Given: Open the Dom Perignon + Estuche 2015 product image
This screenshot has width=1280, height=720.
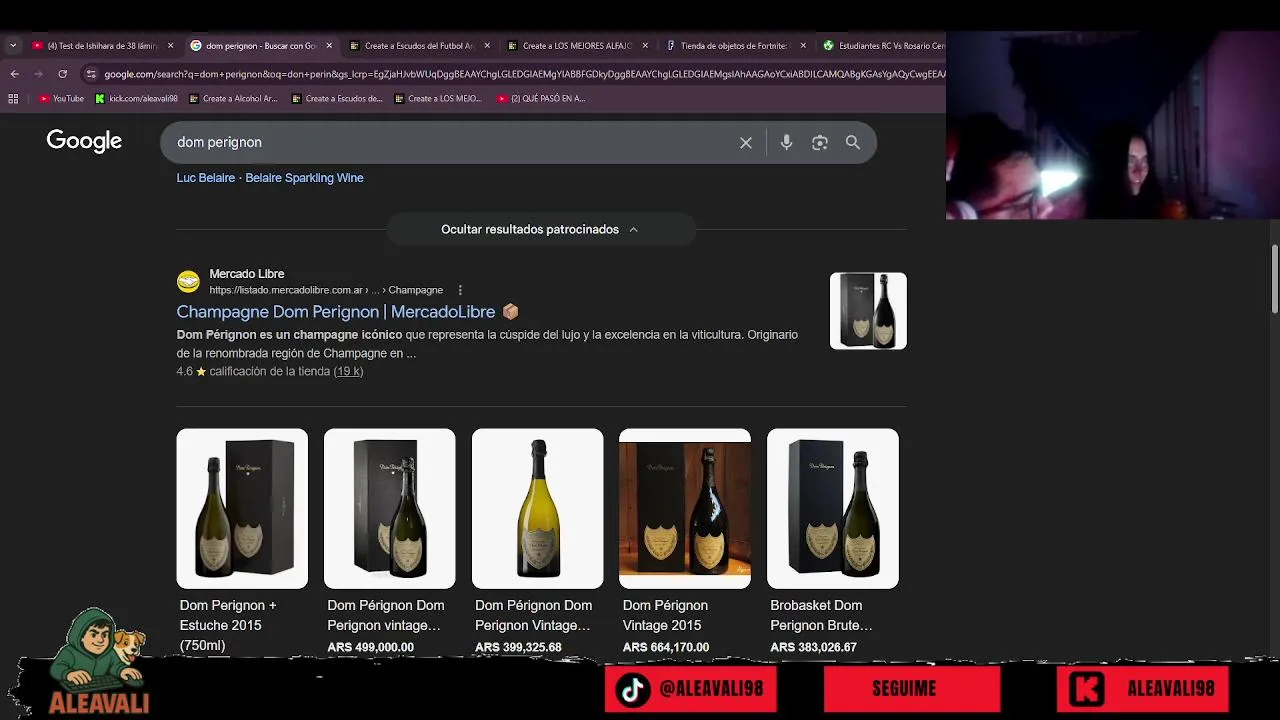Looking at the screenshot, I should tap(242, 509).
